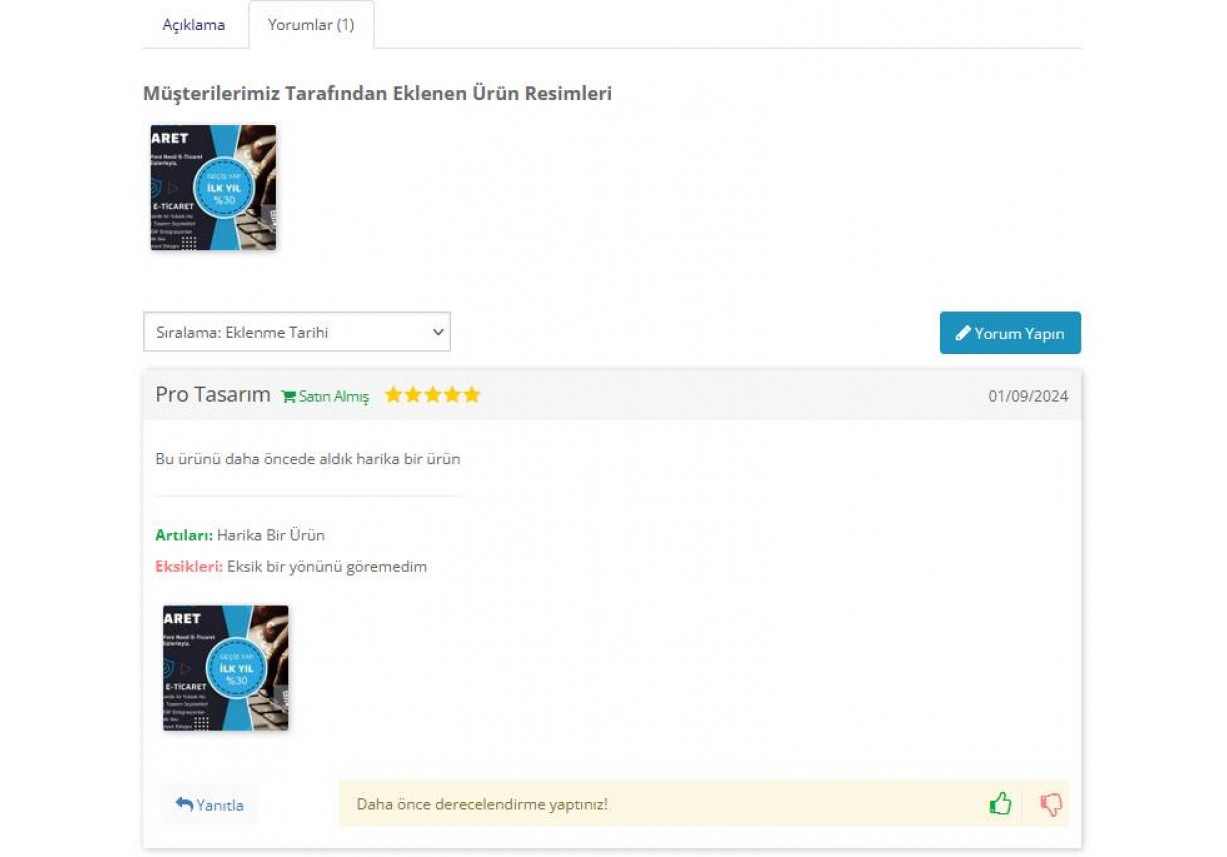Click the image attached inside Pro Tasarım's review
Image resolution: width=1227 pixels, height=857 pixels.
(x=225, y=668)
